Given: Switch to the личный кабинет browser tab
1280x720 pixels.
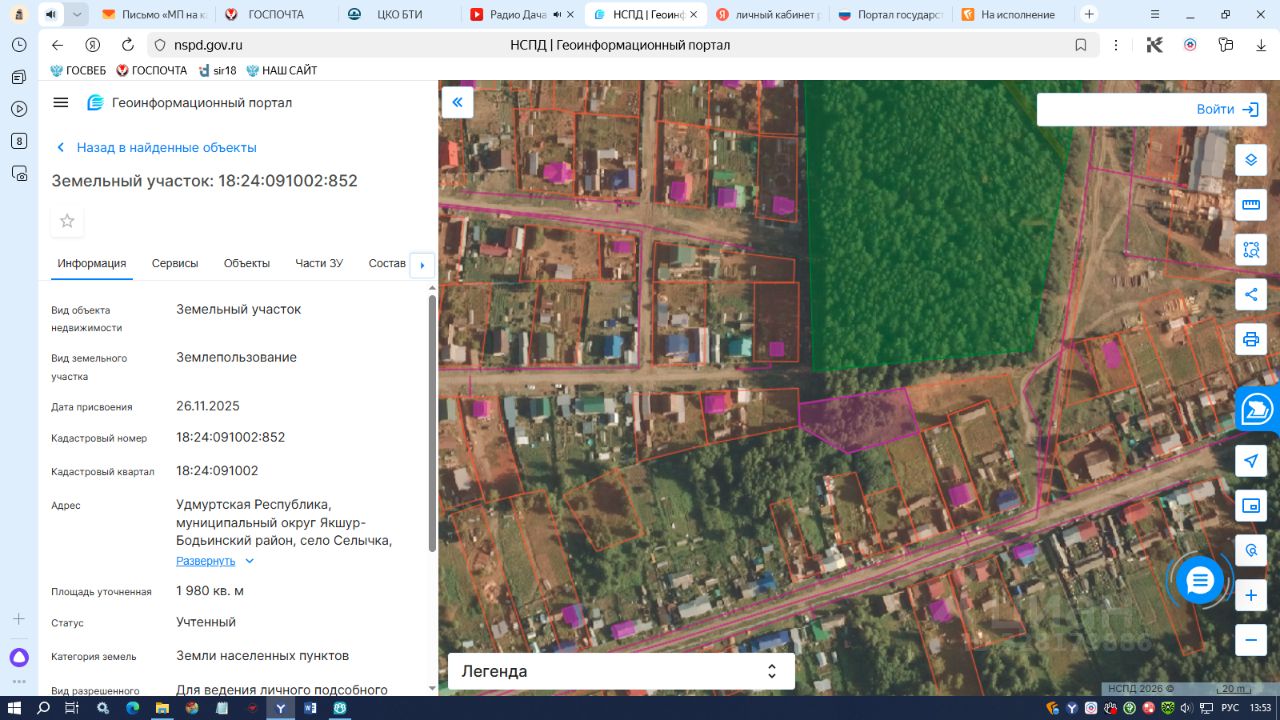Looking at the screenshot, I should [x=768, y=14].
